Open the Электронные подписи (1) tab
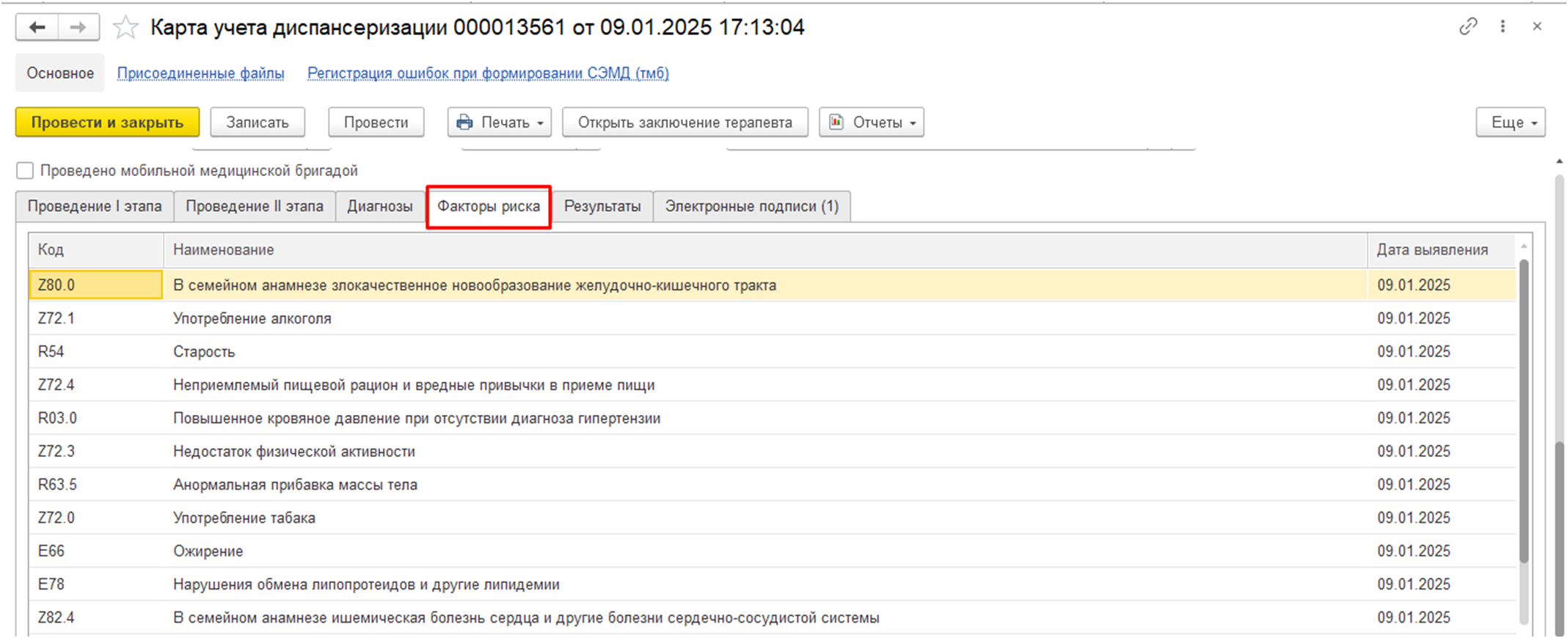 click(x=751, y=206)
